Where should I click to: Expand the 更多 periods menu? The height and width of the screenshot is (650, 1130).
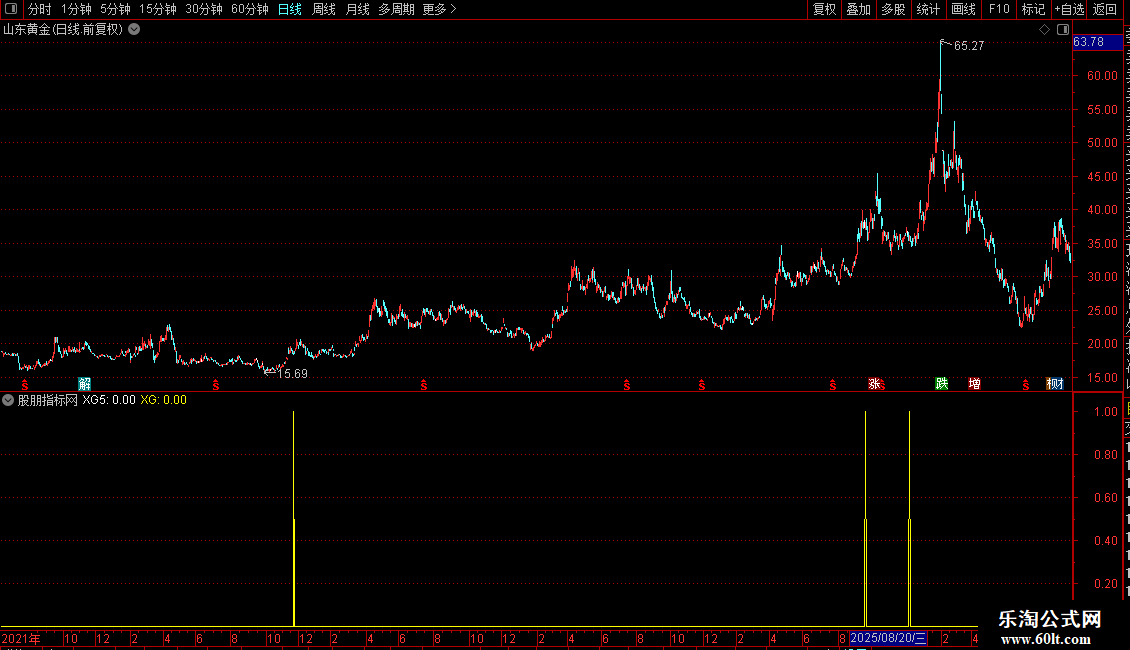point(439,9)
